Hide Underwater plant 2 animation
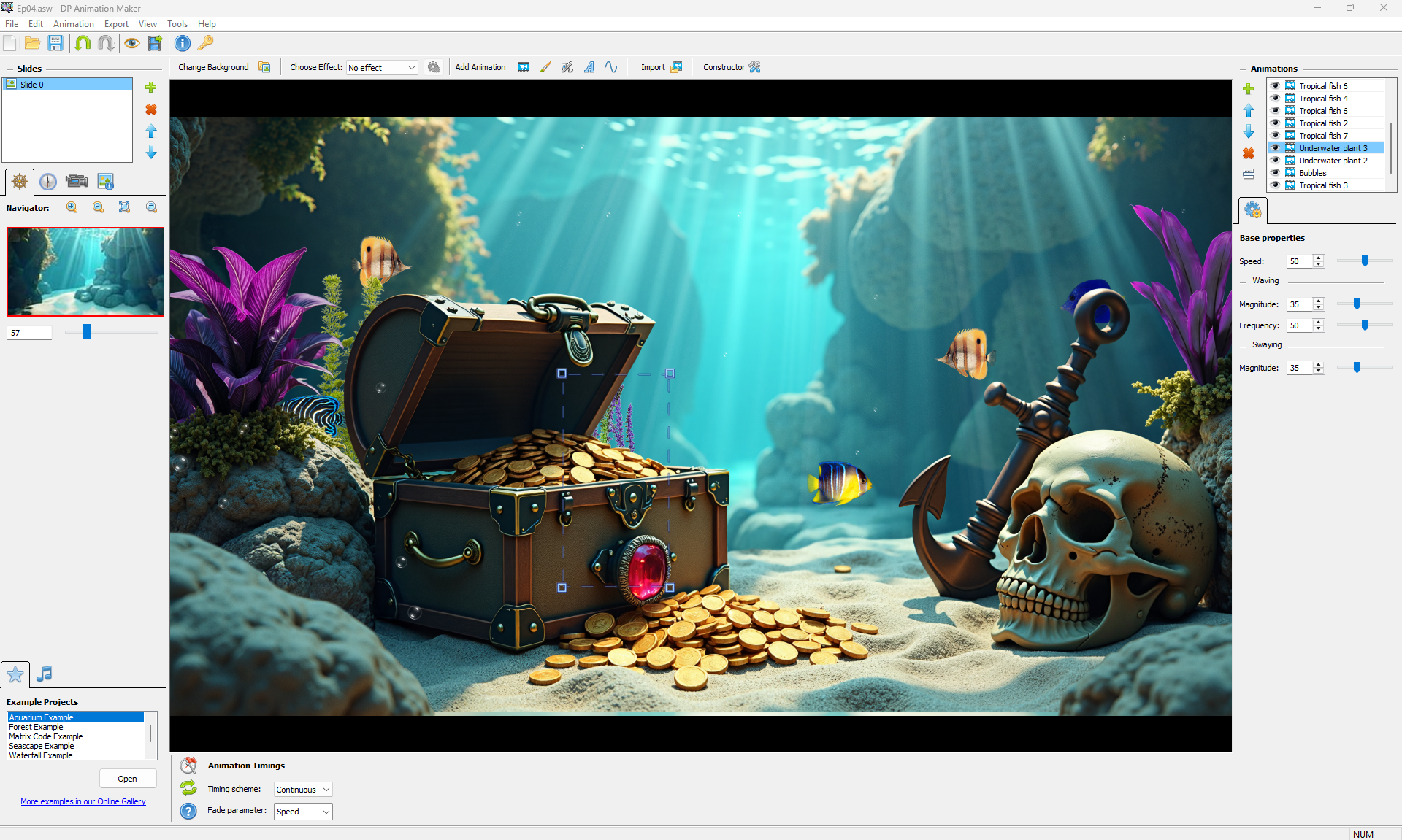The width and height of the screenshot is (1402, 840). coord(1275,161)
